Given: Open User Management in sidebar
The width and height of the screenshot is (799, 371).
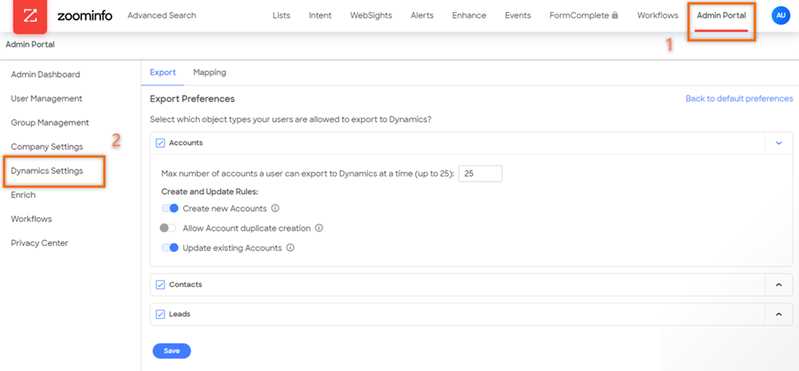Looking at the screenshot, I should pyautogui.click(x=46, y=99).
